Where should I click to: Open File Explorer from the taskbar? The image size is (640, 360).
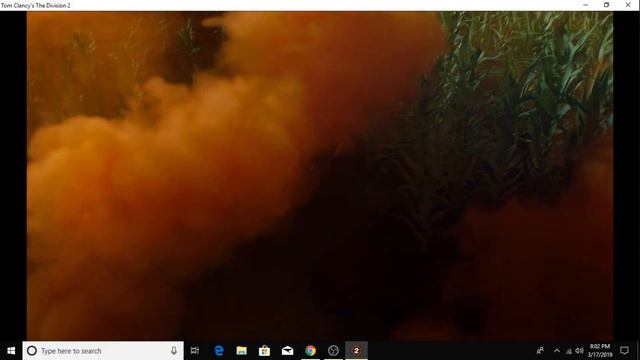click(242, 351)
